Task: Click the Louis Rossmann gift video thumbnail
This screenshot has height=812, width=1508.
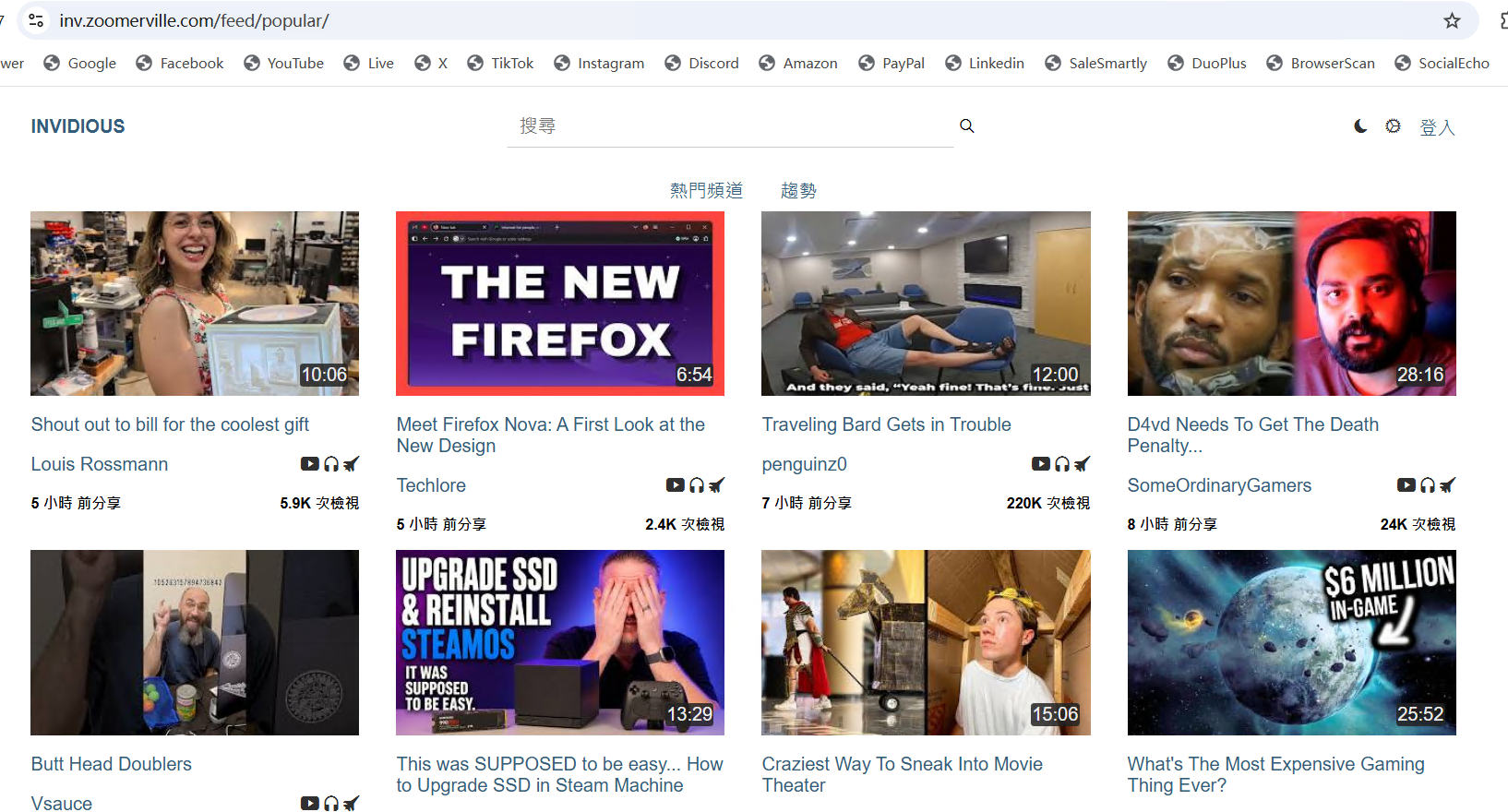Action: (195, 304)
